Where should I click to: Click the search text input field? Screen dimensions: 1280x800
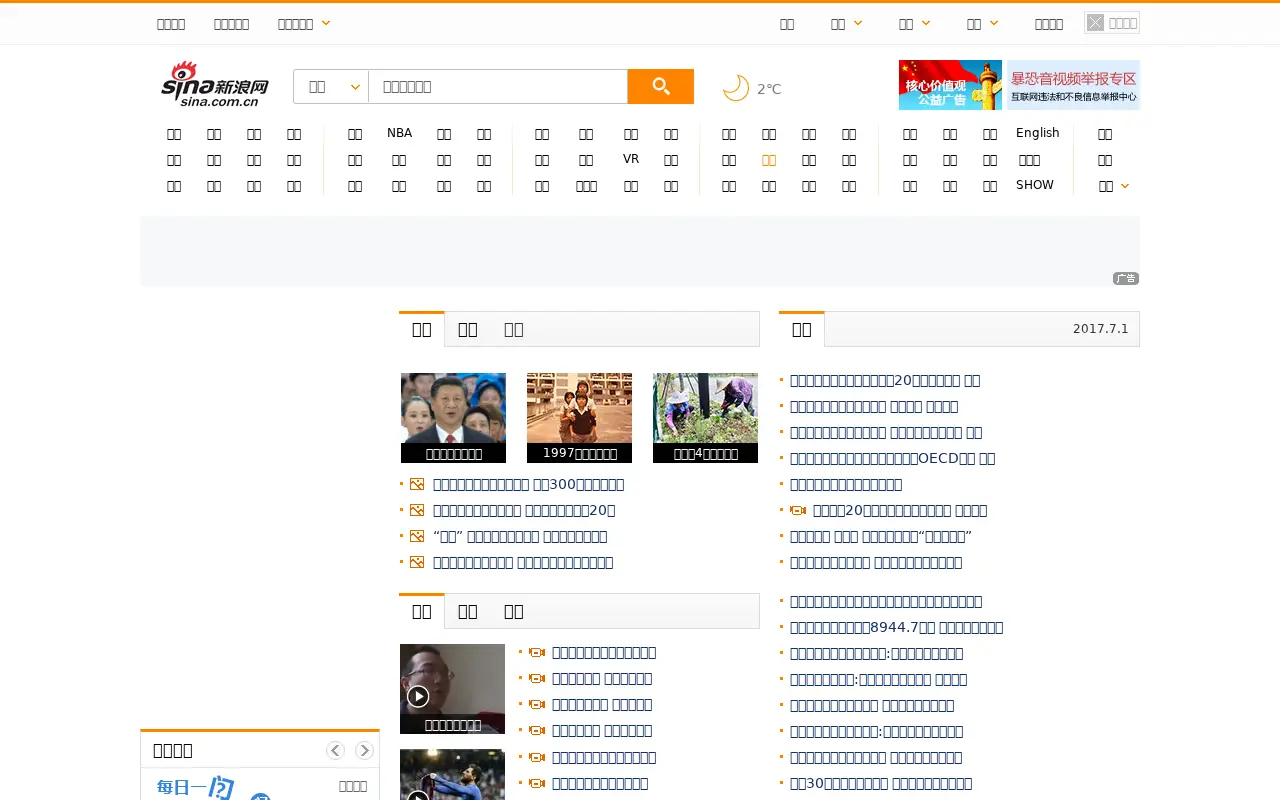(498, 87)
